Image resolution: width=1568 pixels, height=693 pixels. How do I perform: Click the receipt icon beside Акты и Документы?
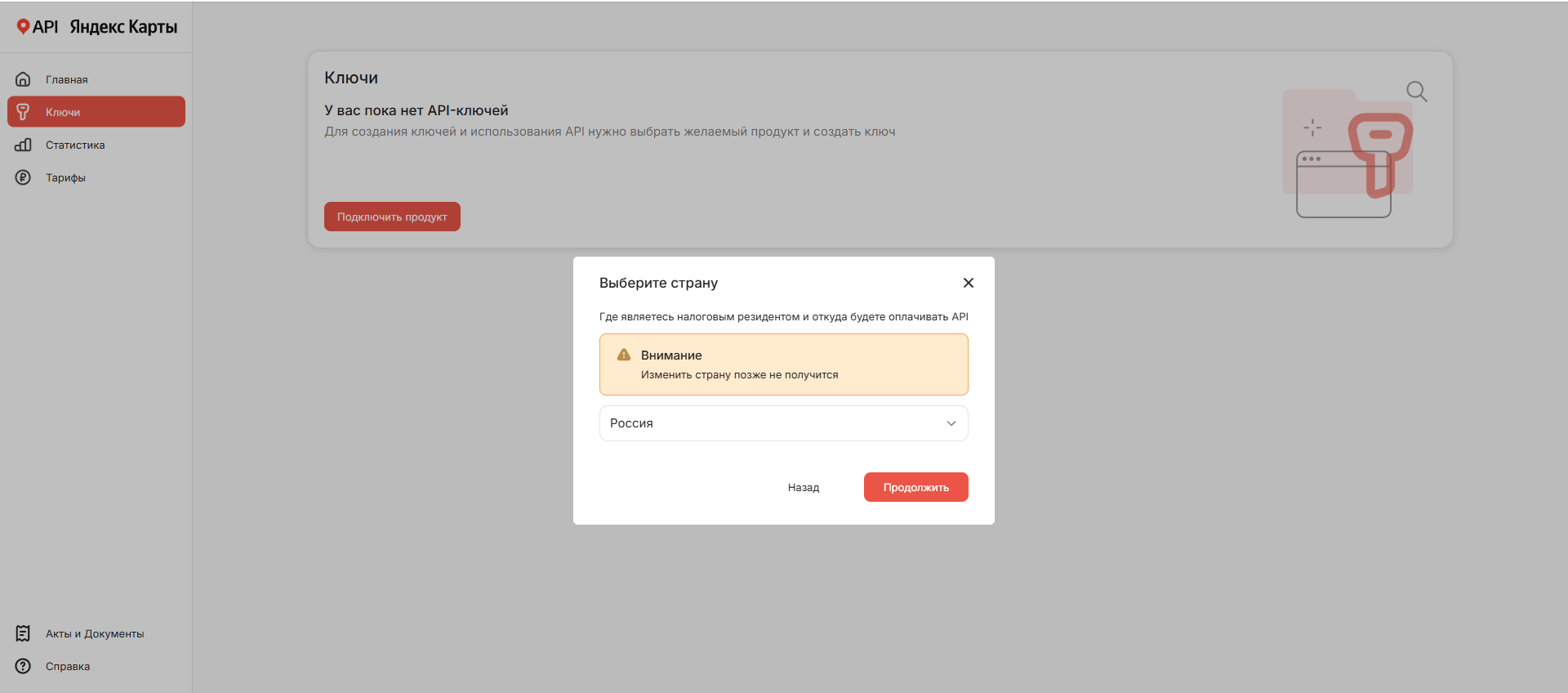click(23, 633)
